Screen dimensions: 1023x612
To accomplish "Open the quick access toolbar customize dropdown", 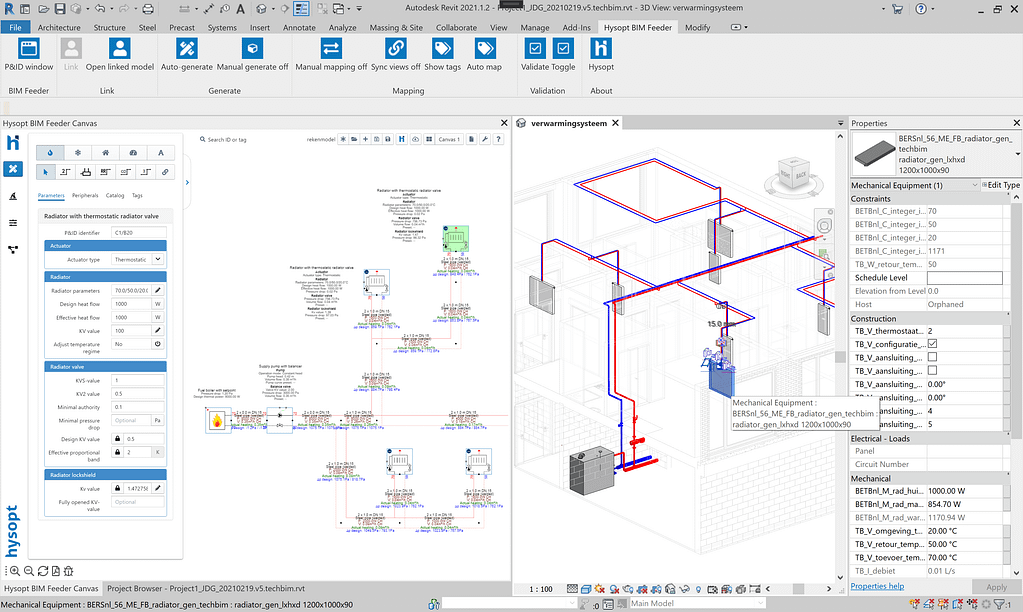I will point(359,8).
